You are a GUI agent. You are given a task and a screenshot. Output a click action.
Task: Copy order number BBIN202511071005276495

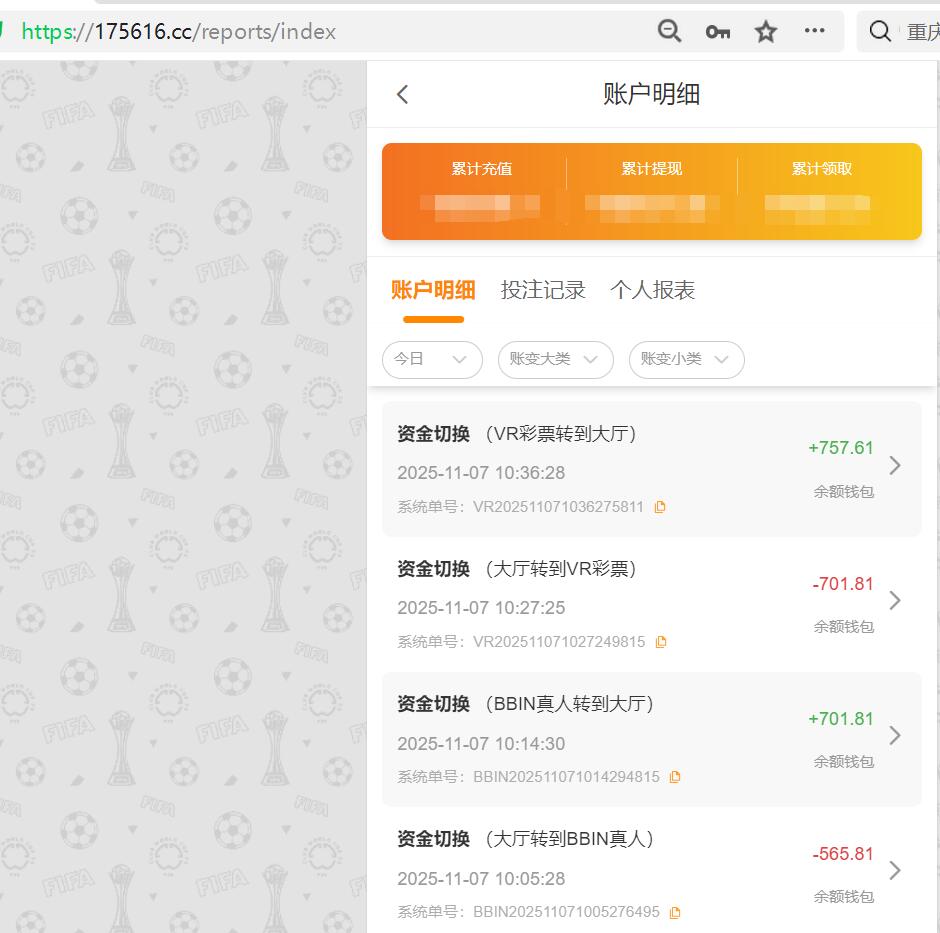coord(675,912)
